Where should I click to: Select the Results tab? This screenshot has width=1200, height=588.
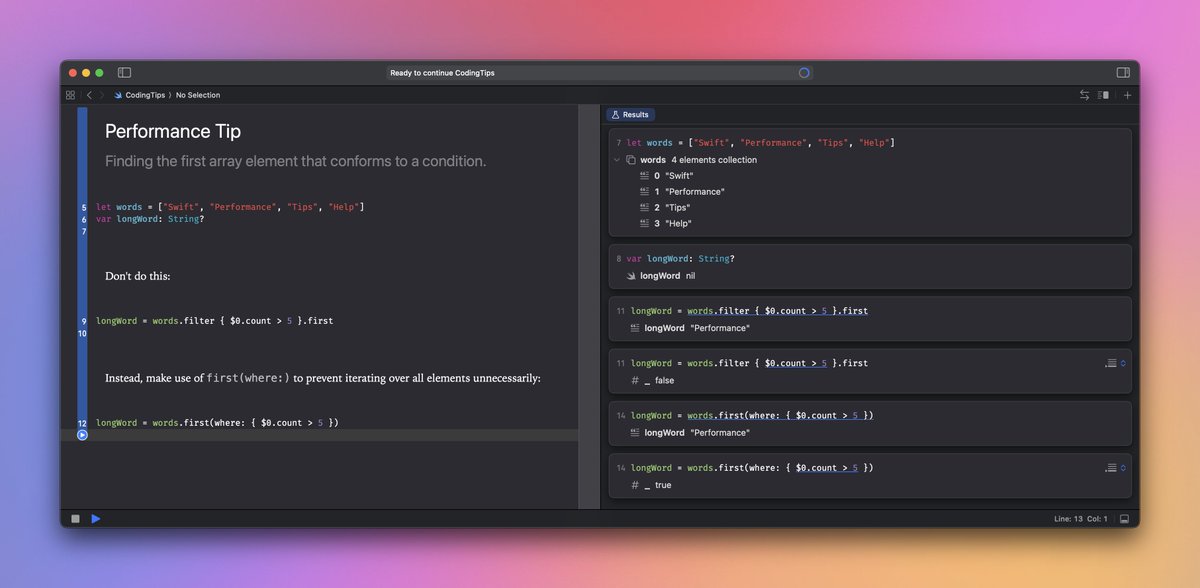coord(631,114)
